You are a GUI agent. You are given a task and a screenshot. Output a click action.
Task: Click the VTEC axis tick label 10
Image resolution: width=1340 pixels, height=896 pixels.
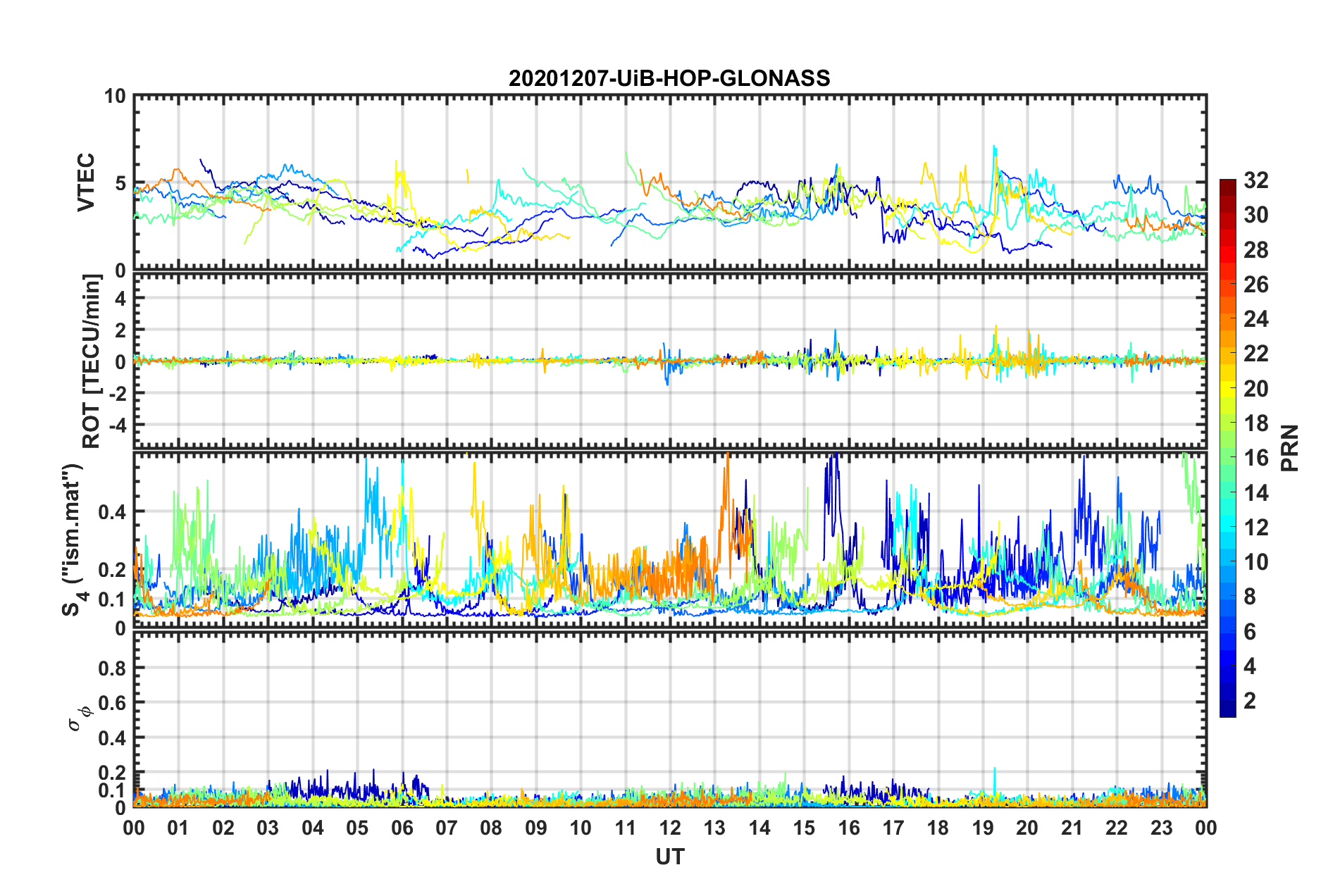[115, 97]
